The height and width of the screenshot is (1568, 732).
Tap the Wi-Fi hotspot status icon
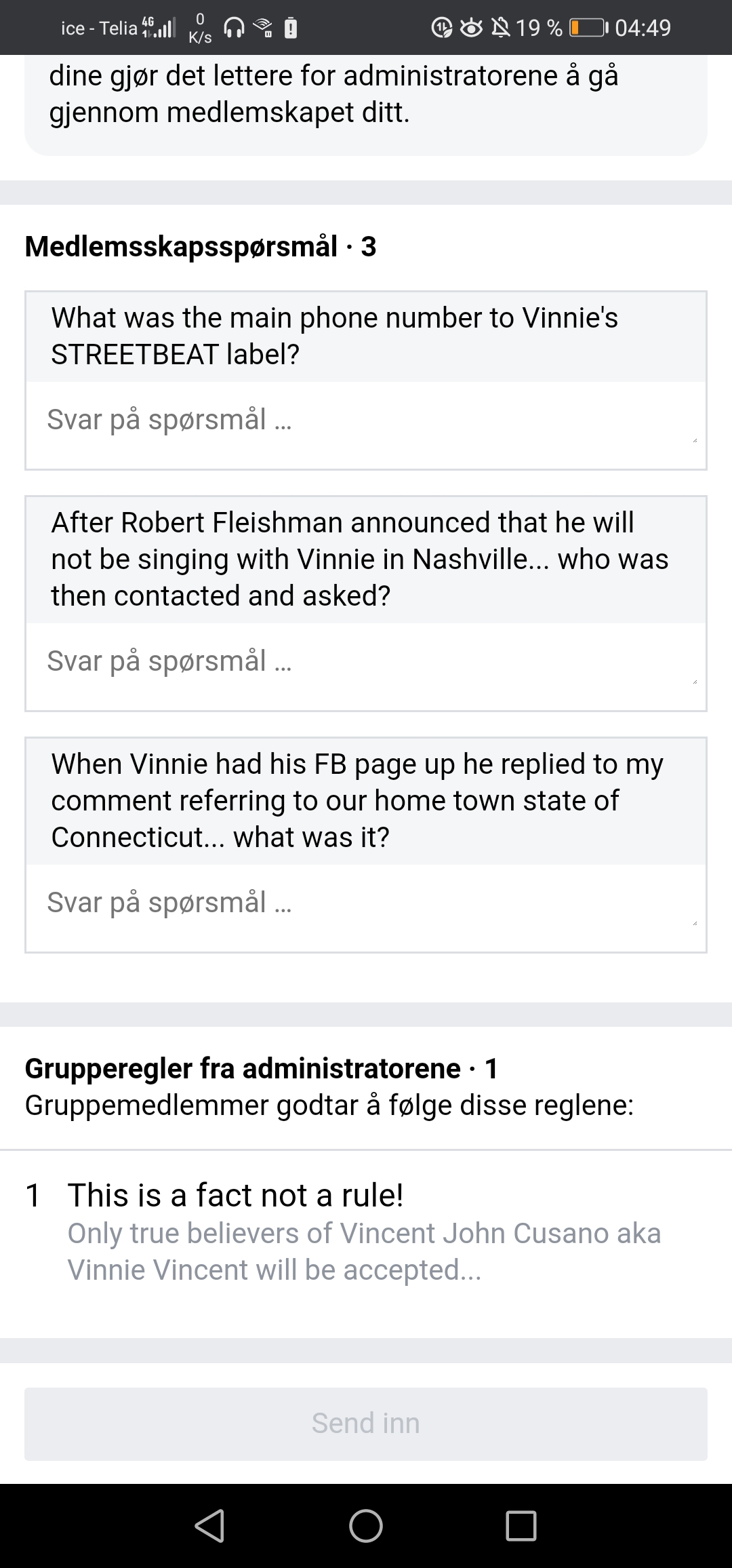pyautogui.click(x=263, y=28)
